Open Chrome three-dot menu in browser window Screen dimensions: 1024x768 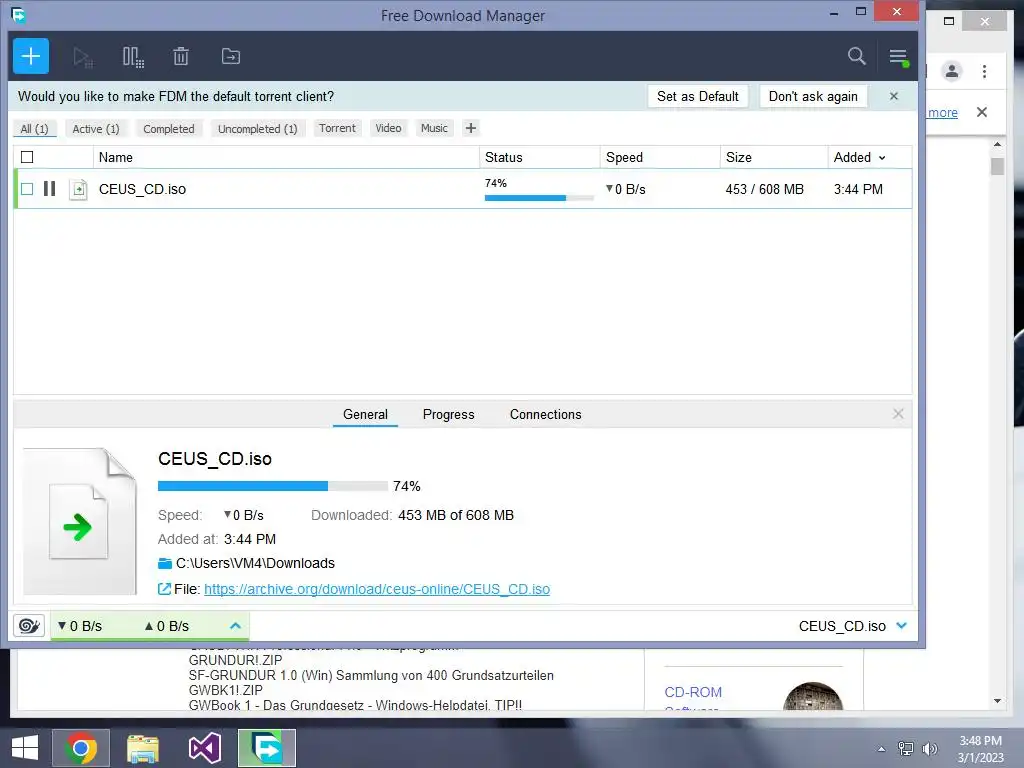click(x=984, y=71)
